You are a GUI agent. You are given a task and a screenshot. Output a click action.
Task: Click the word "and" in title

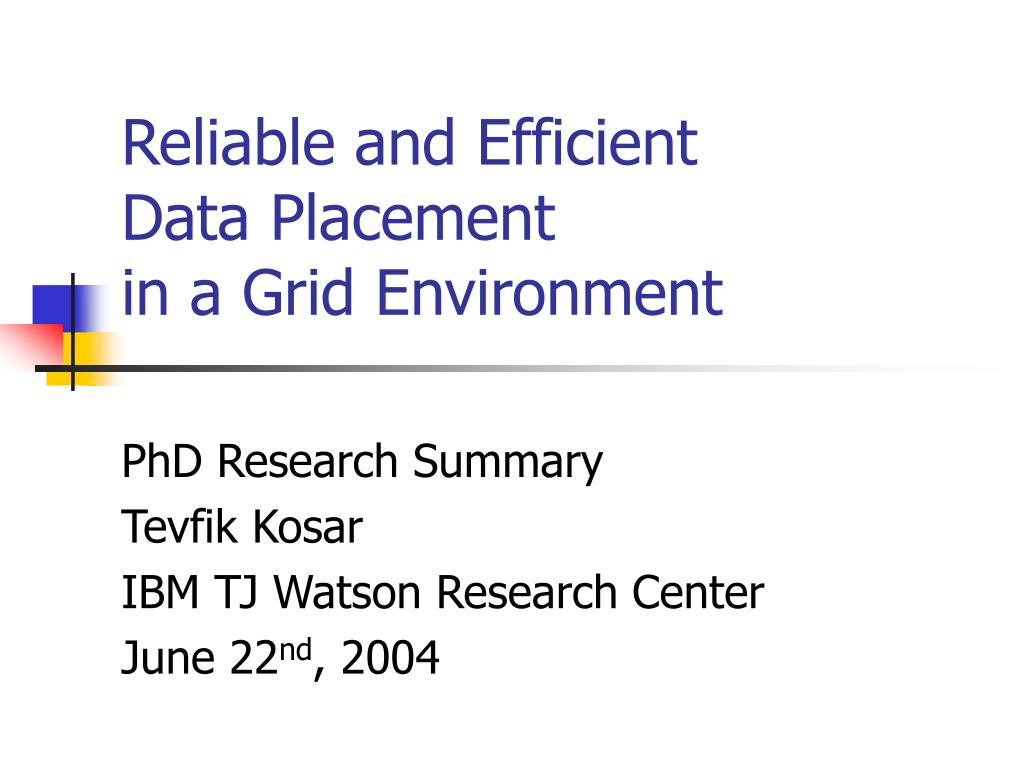404,142
